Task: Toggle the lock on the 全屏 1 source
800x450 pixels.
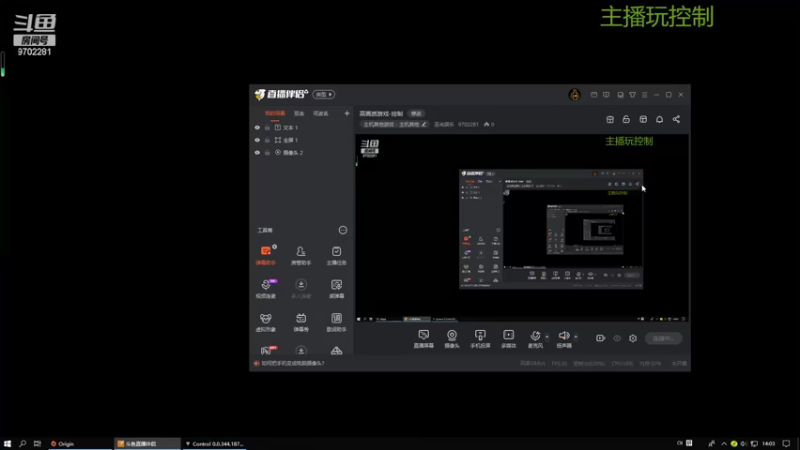Action: pos(267,140)
